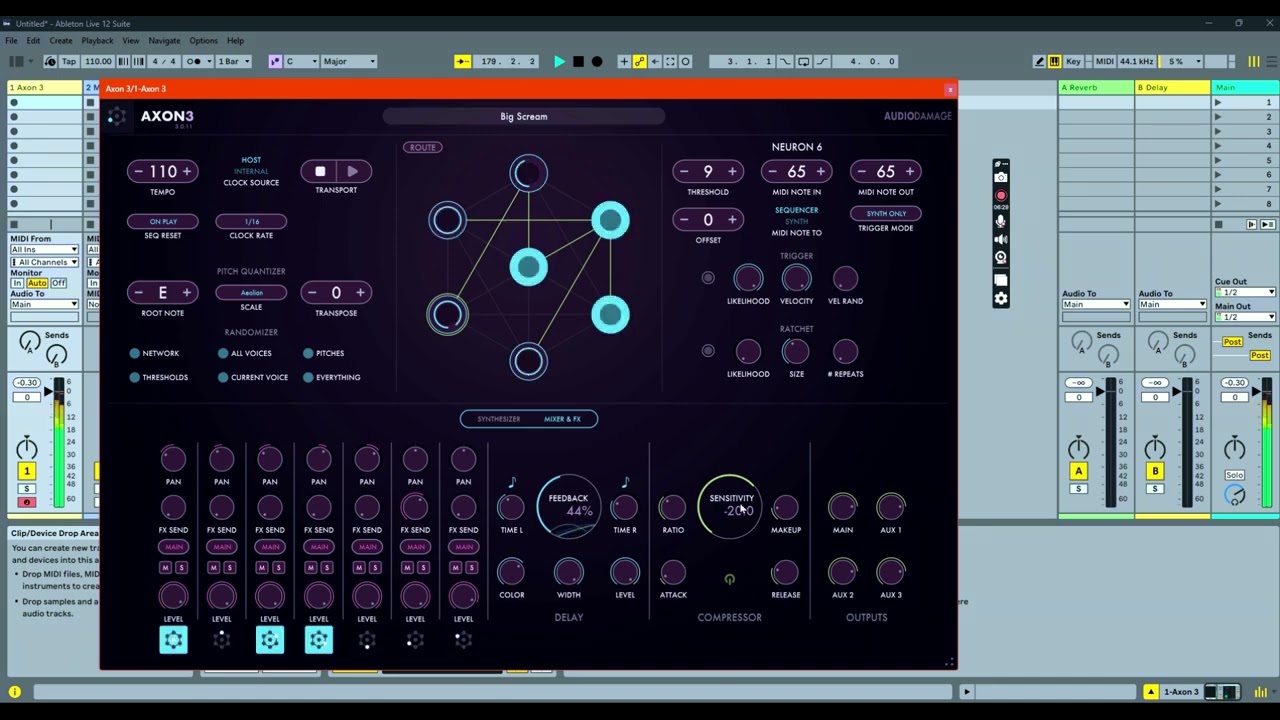Toggle the On Play seq reset
The height and width of the screenshot is (720, 1280).
(x=163, y=221)
